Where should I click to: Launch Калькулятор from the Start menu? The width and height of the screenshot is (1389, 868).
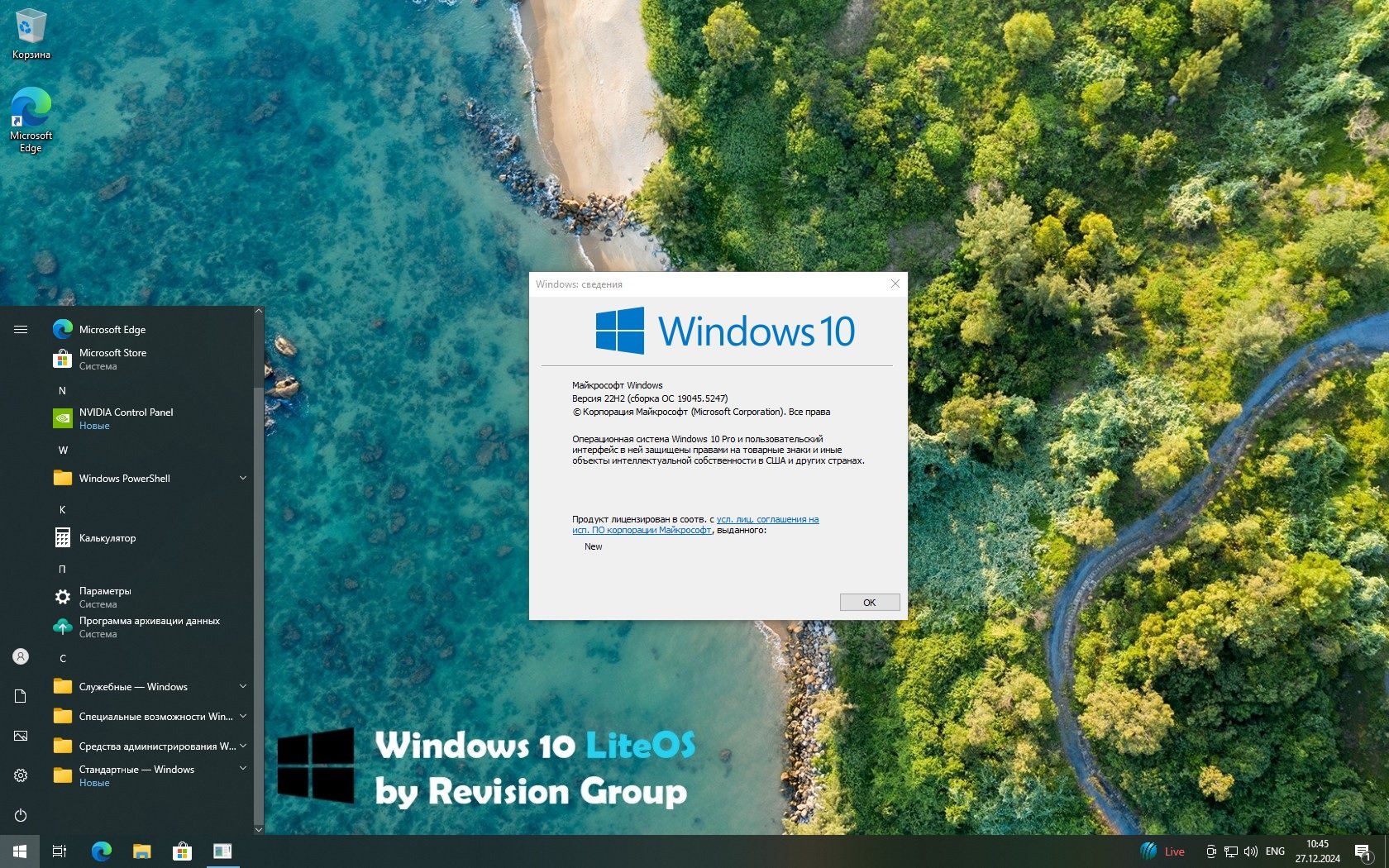[x=149, y=537]
